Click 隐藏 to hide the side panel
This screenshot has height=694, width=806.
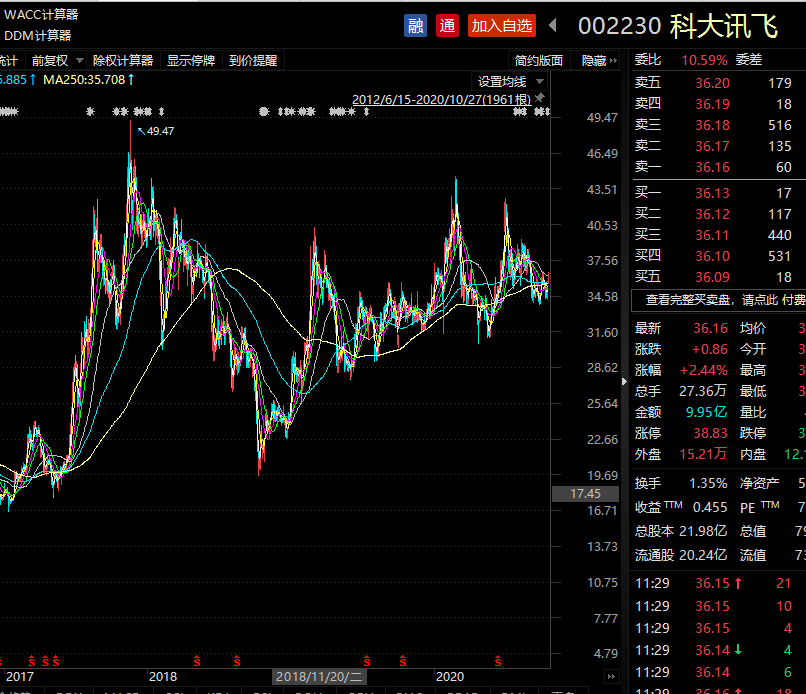click(x=599, y=61)
